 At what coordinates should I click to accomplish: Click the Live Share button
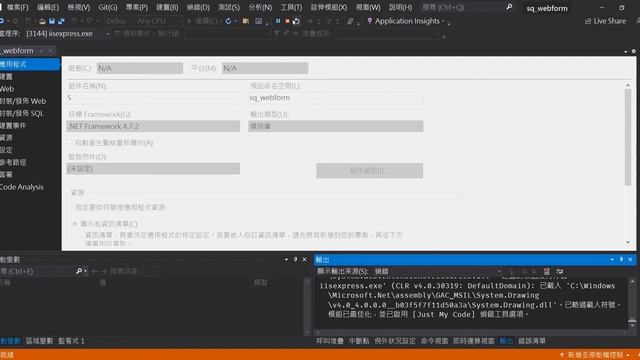pyautogui.click(x=605, y=21)
